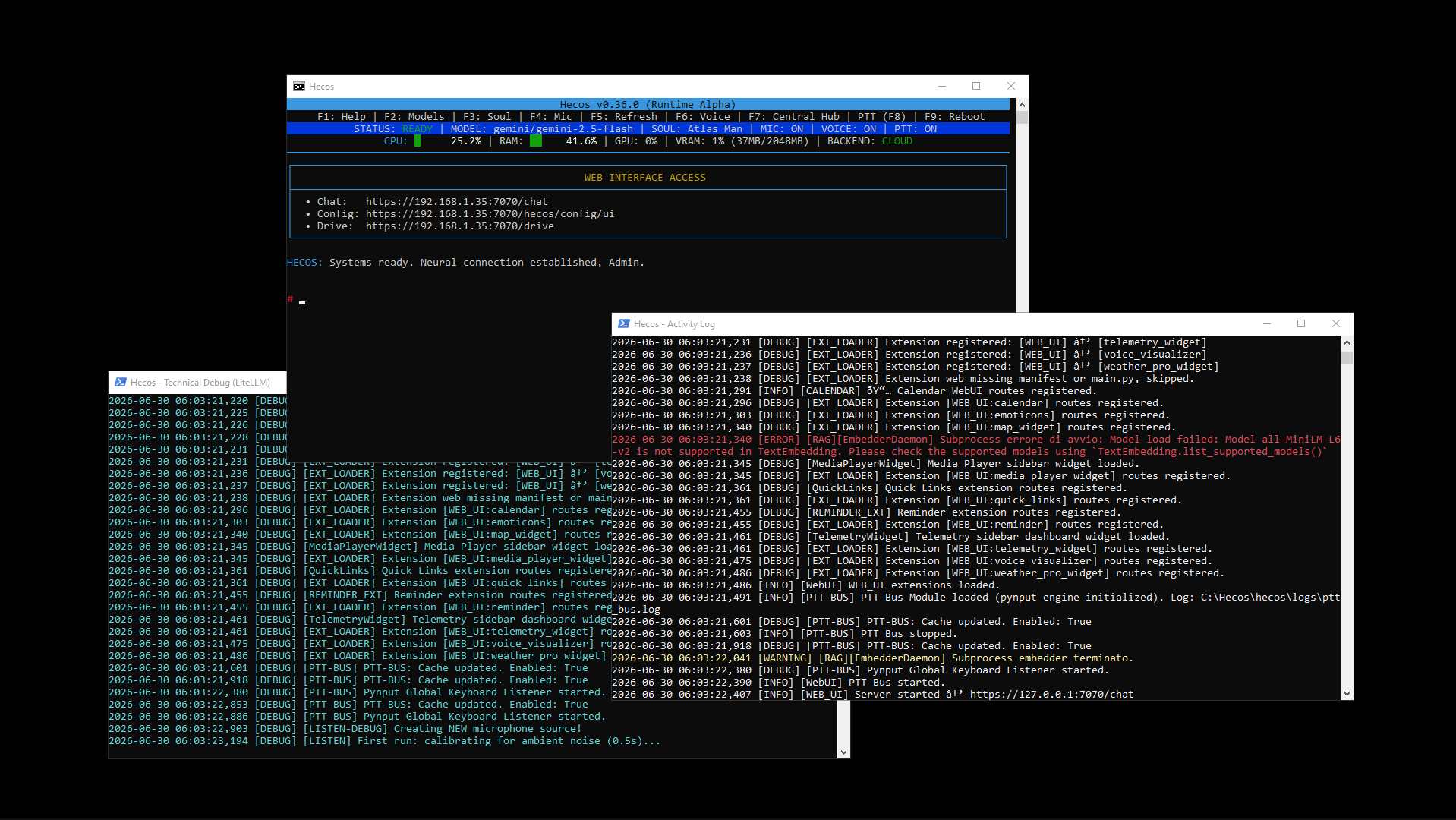The width and height of the screenshot is (1456, 820).
Task: Click 'Telemetry sidebar dashboard widget loaded' in Activity Log
Action: click(x=891, y=537)
